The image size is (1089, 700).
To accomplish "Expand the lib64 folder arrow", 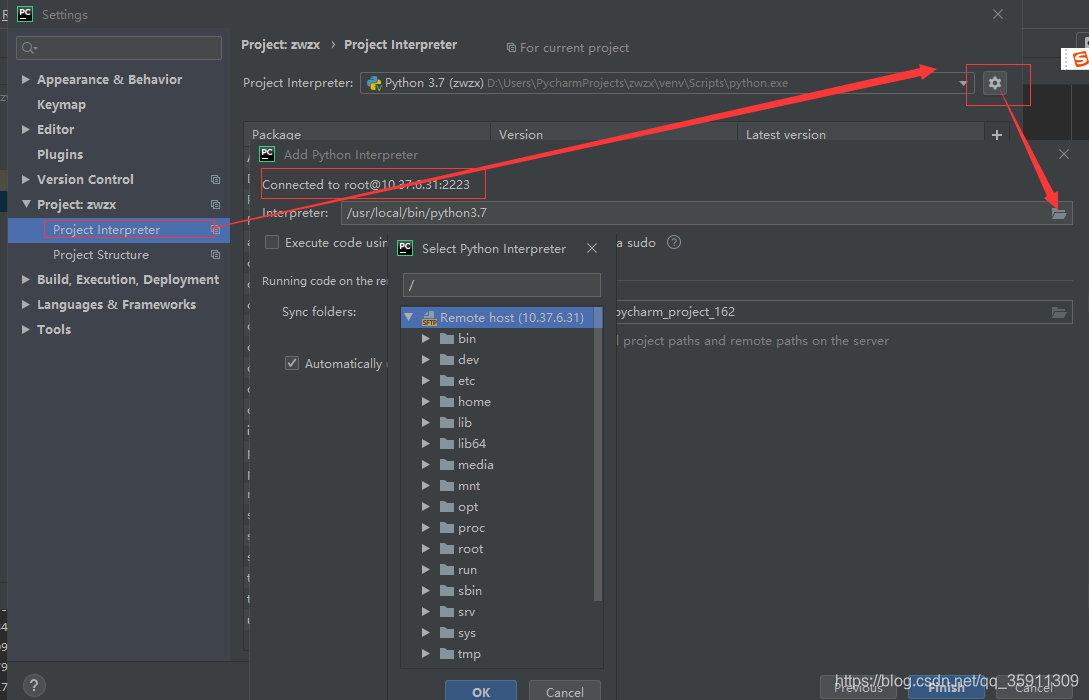I will coord(426,444).
